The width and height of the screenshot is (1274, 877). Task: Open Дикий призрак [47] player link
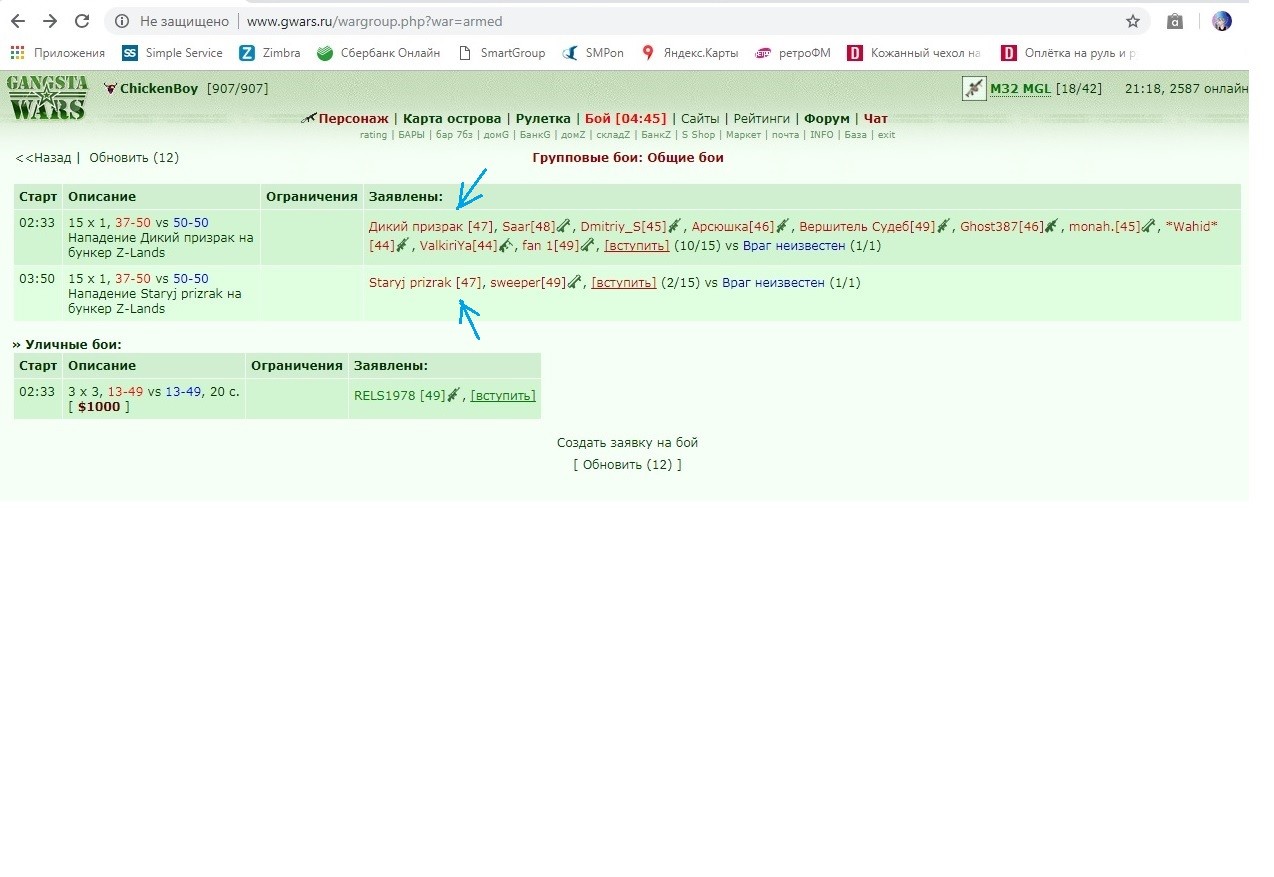click(x=431, y=227)
